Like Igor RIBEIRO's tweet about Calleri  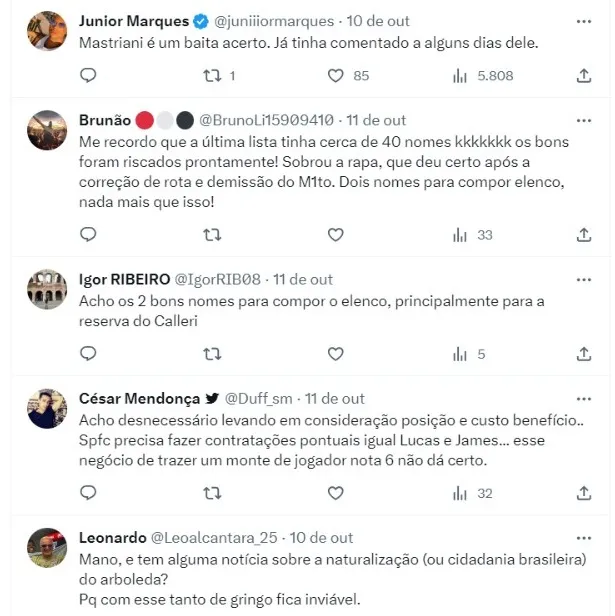(x=336, y=354)
